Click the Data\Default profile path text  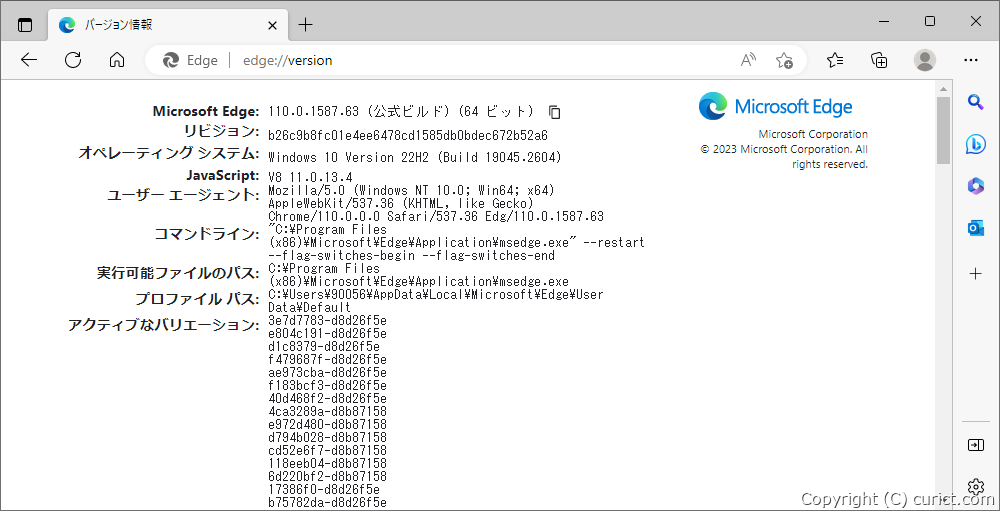(310, 307)
